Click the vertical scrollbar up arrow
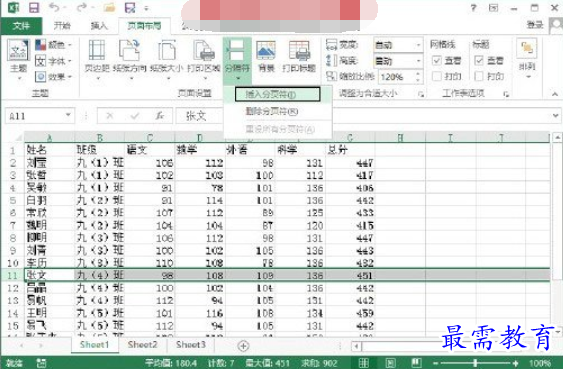The image size is (563, 369). coord(557,137)
